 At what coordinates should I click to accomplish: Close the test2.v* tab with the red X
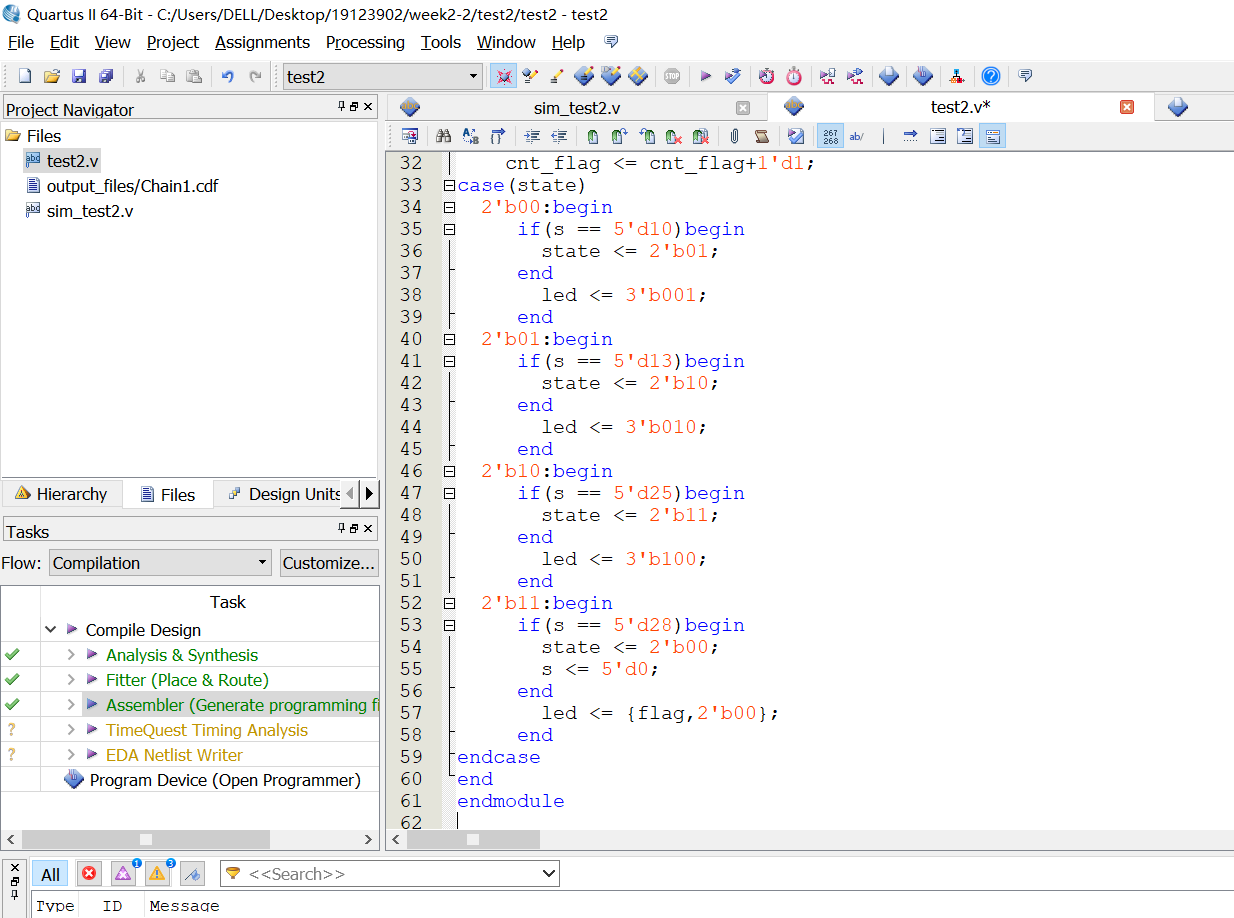coord(1127,107)
